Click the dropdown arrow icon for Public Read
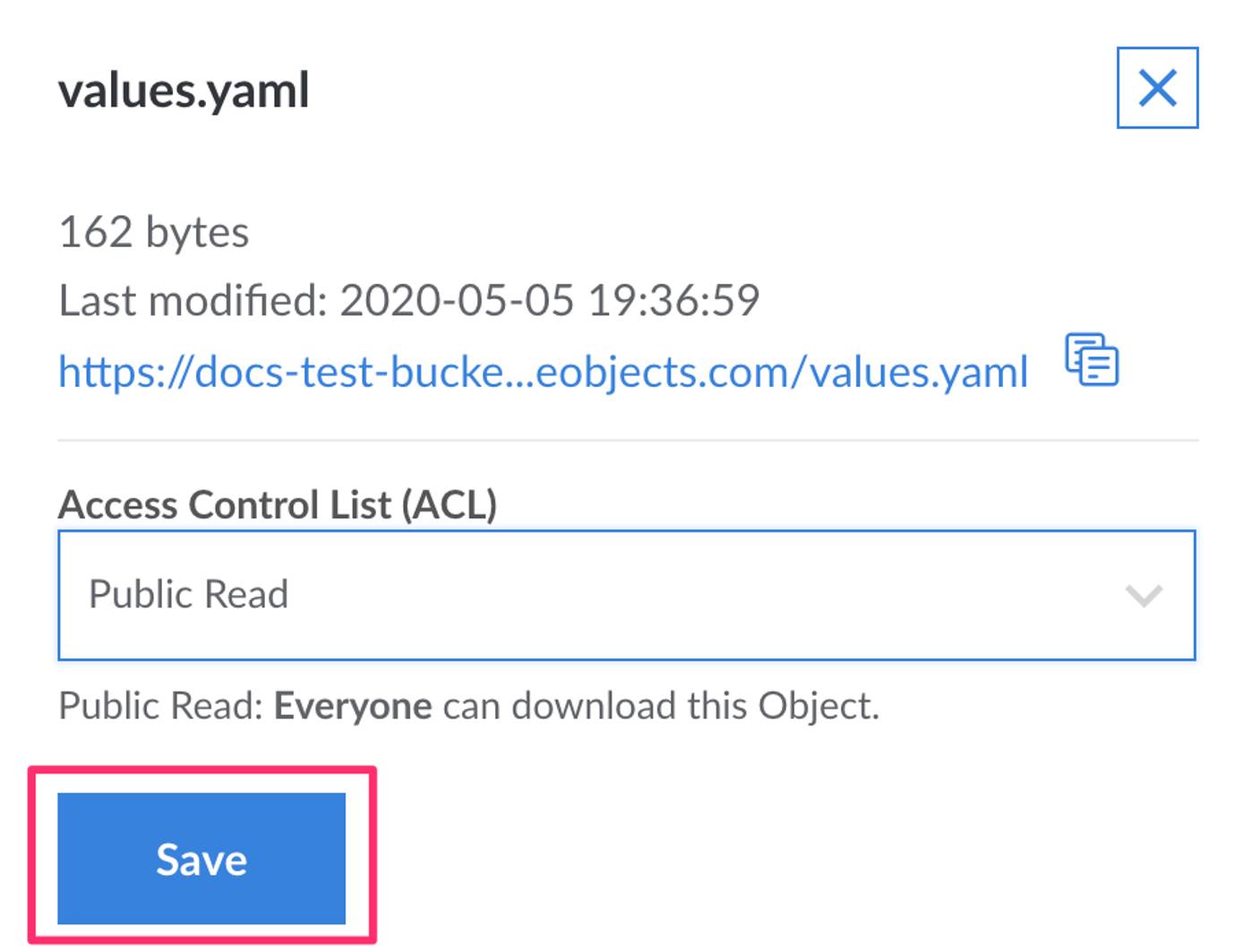 pos(1142,594)
